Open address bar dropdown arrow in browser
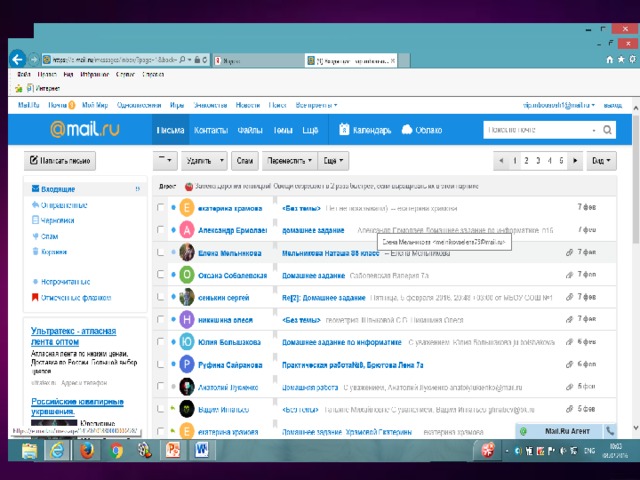The width and height of the screenshot is (640, 480). pos(189,60)
